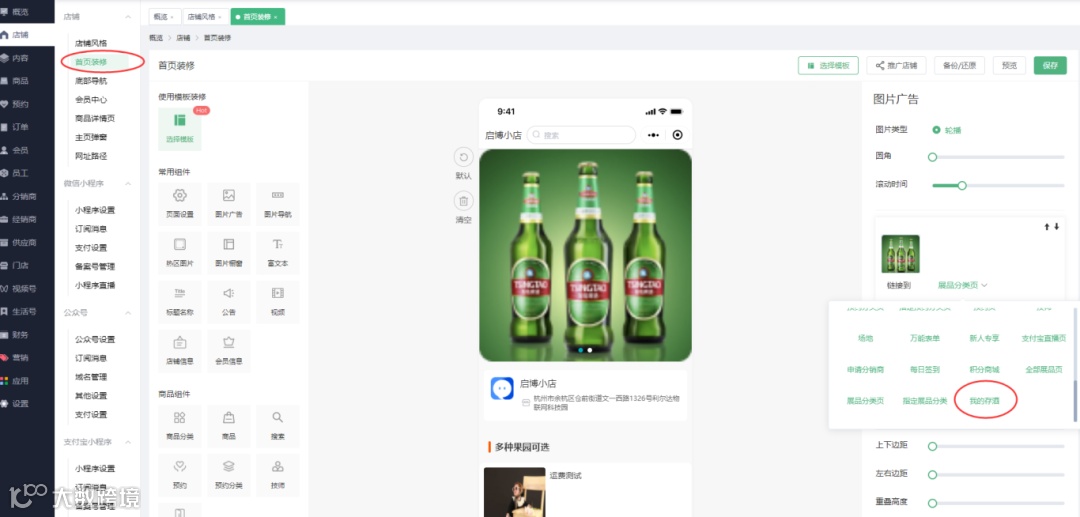This screenshot has height=517, width=1080.
Task: Open 设置 in the dark sidebar
Action: point(21,403)
